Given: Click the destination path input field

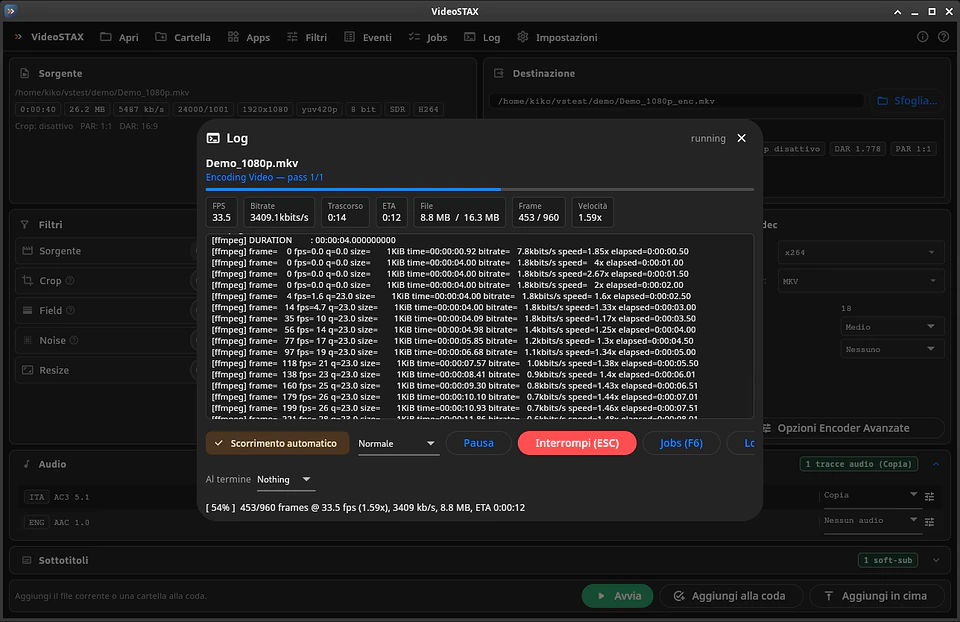Looking at the screenshot, I should (677, 101).
